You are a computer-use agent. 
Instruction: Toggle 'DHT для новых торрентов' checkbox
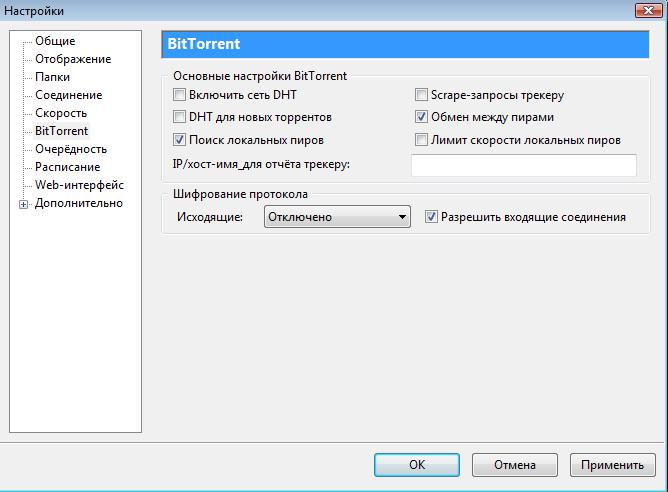tap(179, 117)
